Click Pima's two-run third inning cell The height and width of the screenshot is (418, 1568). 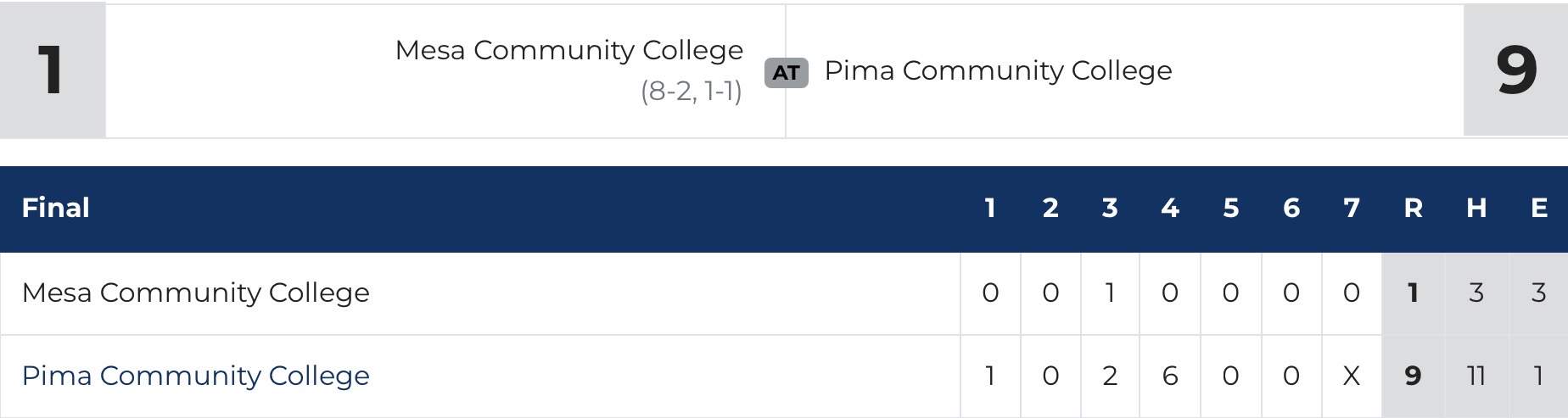[1110, 376]
